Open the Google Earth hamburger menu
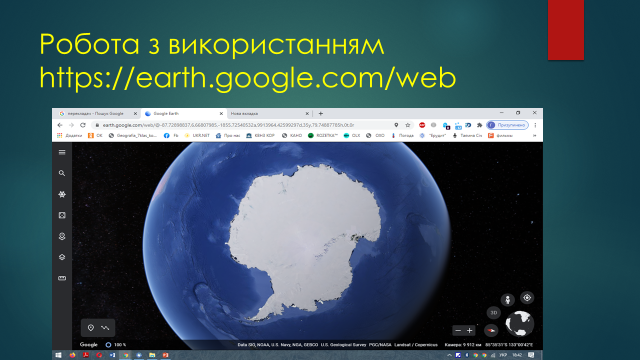 [x=62, y=152]
